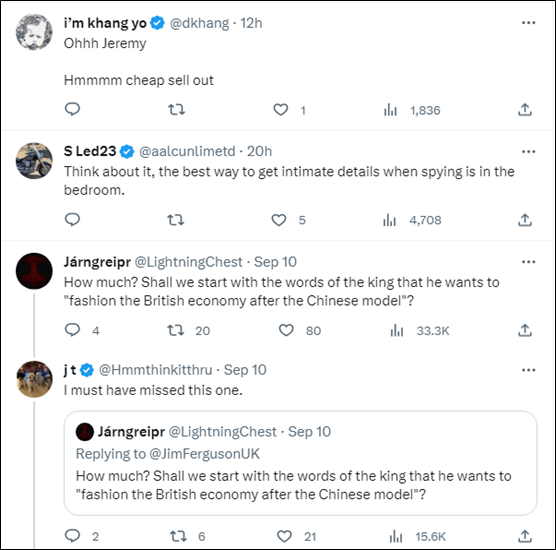
Task: Retweet S Led23's tweet
Action: (176, 220)
